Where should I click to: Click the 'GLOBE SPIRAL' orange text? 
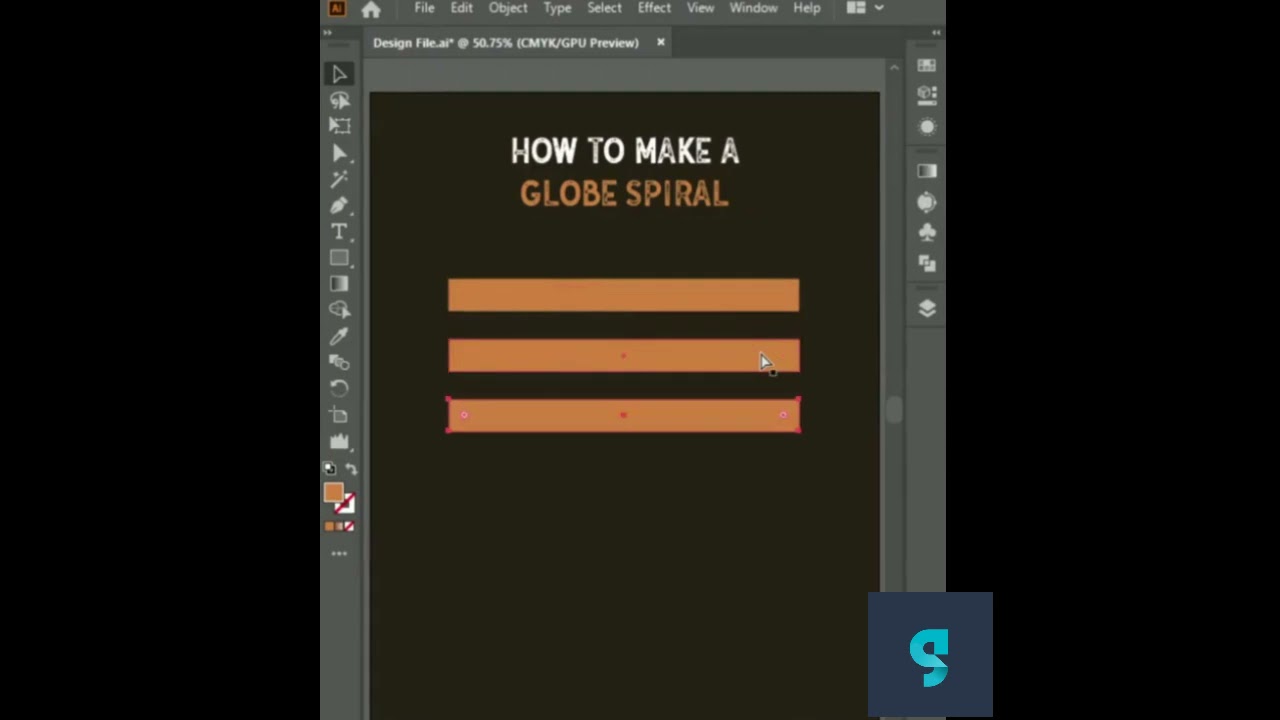tap(624, 194)
